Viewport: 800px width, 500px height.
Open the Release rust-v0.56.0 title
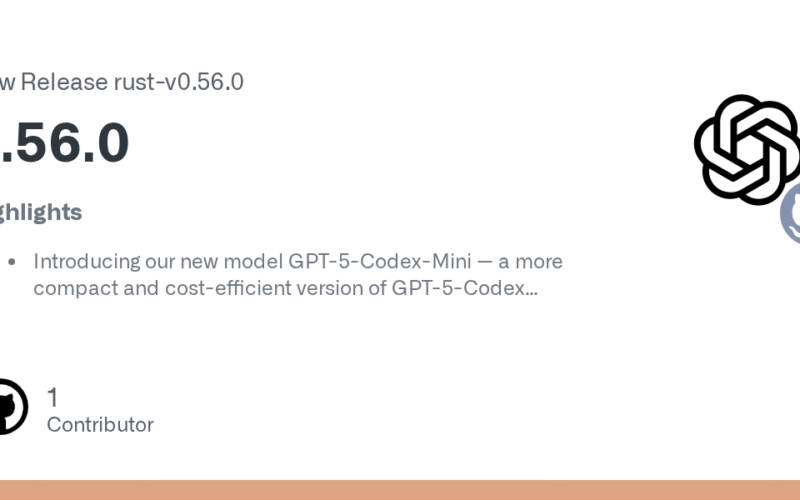click(120, 82)
